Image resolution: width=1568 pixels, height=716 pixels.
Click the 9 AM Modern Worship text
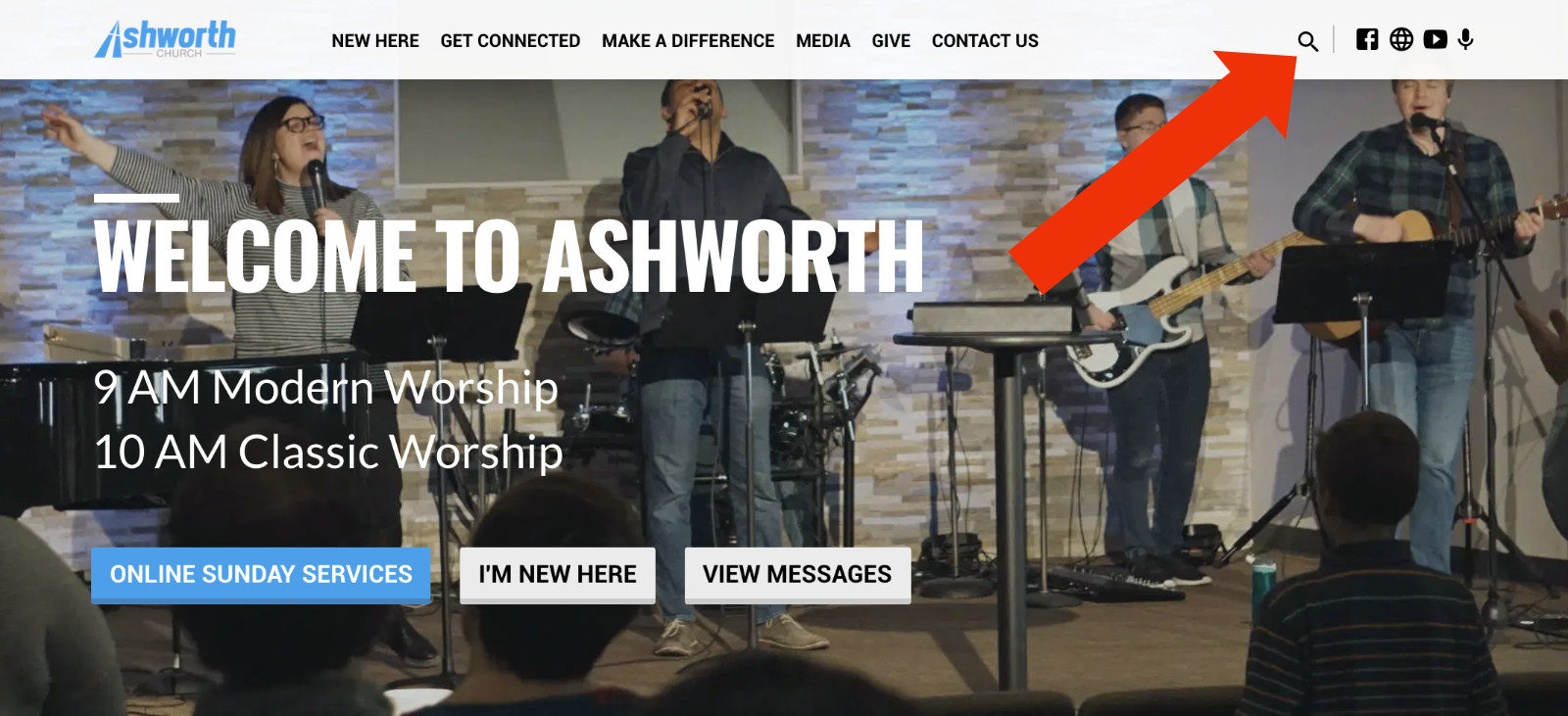tap(326, 388)
